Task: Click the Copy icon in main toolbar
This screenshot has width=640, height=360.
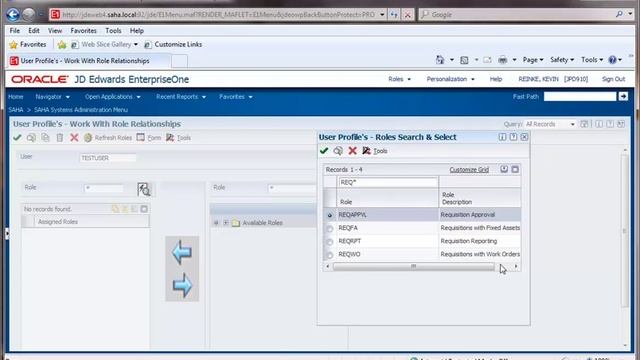Action: pyautogui.click(x=45, y=138)
